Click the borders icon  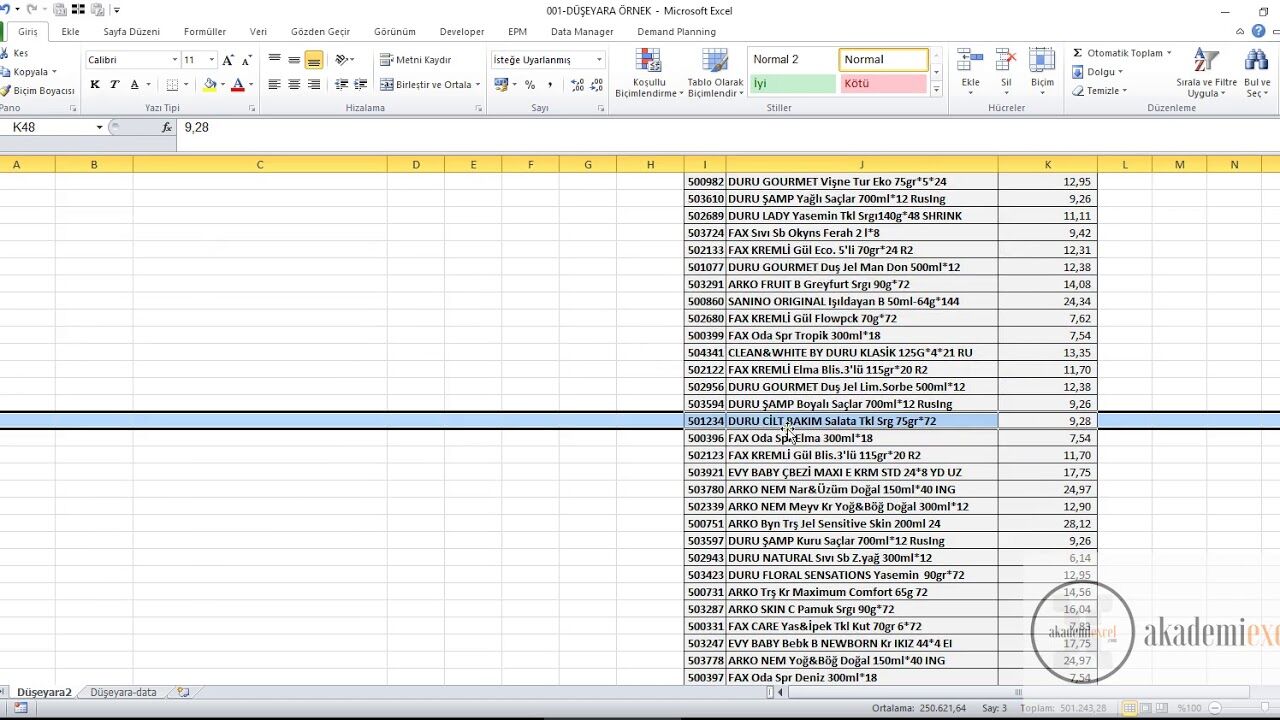coord(172,85)
